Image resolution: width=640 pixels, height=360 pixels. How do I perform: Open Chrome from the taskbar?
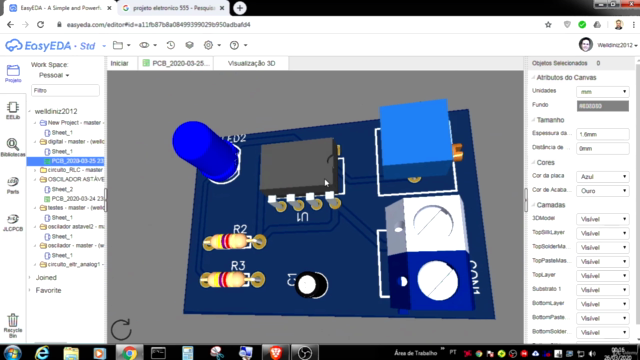pos(129,353)
